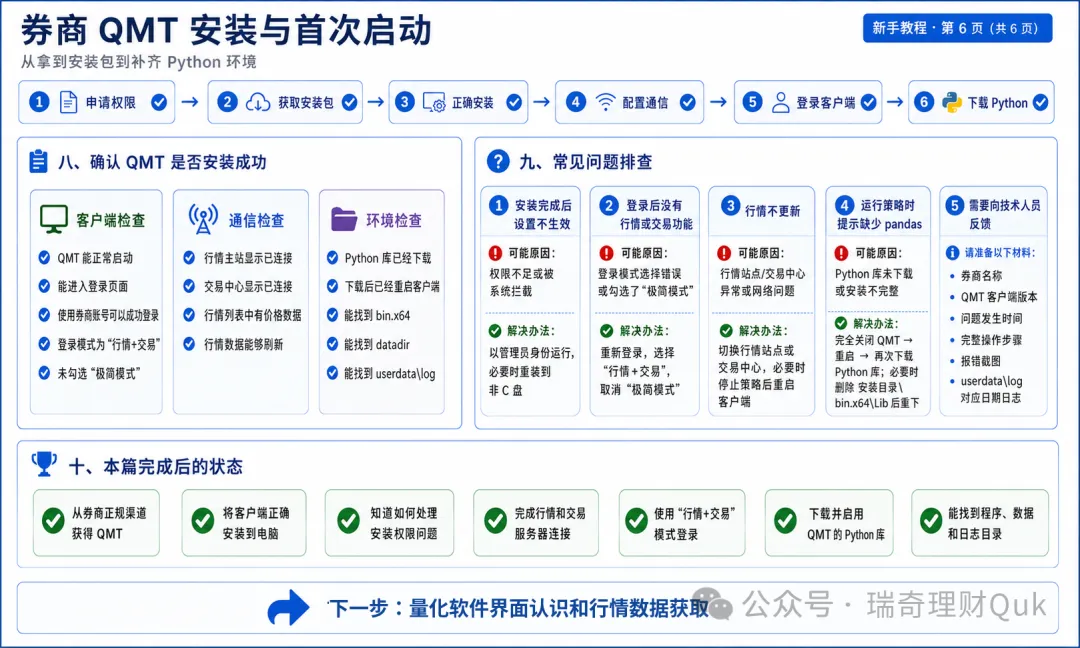The width and height of the screenshot is (1080, 648).
Task: Click the bullet text 报错截图
Action: pos(981,361)
